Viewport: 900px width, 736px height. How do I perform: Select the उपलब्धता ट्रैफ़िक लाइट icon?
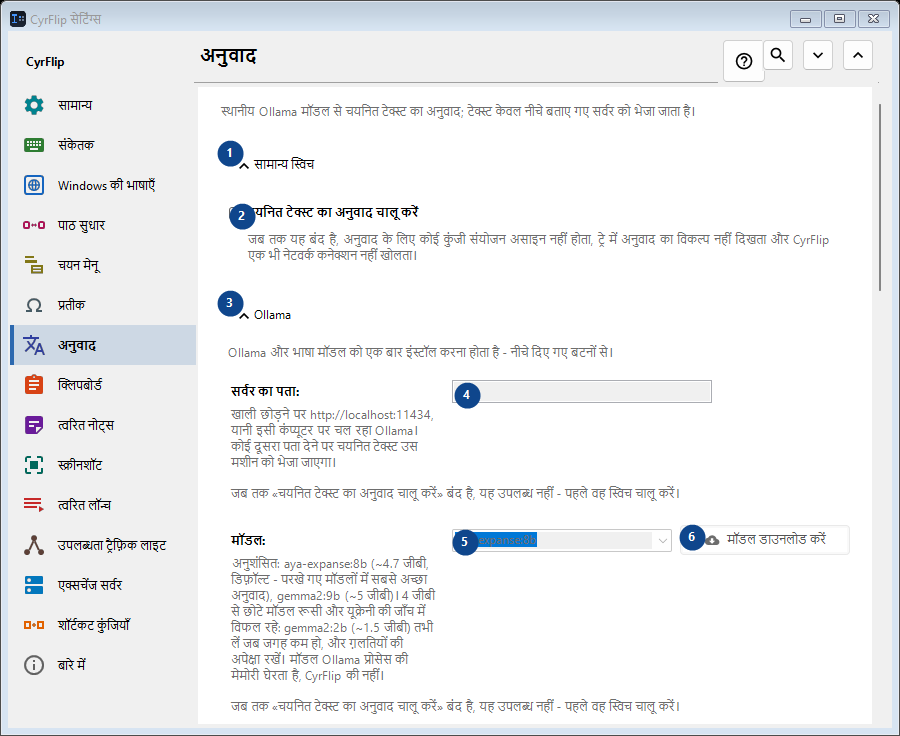34,545
